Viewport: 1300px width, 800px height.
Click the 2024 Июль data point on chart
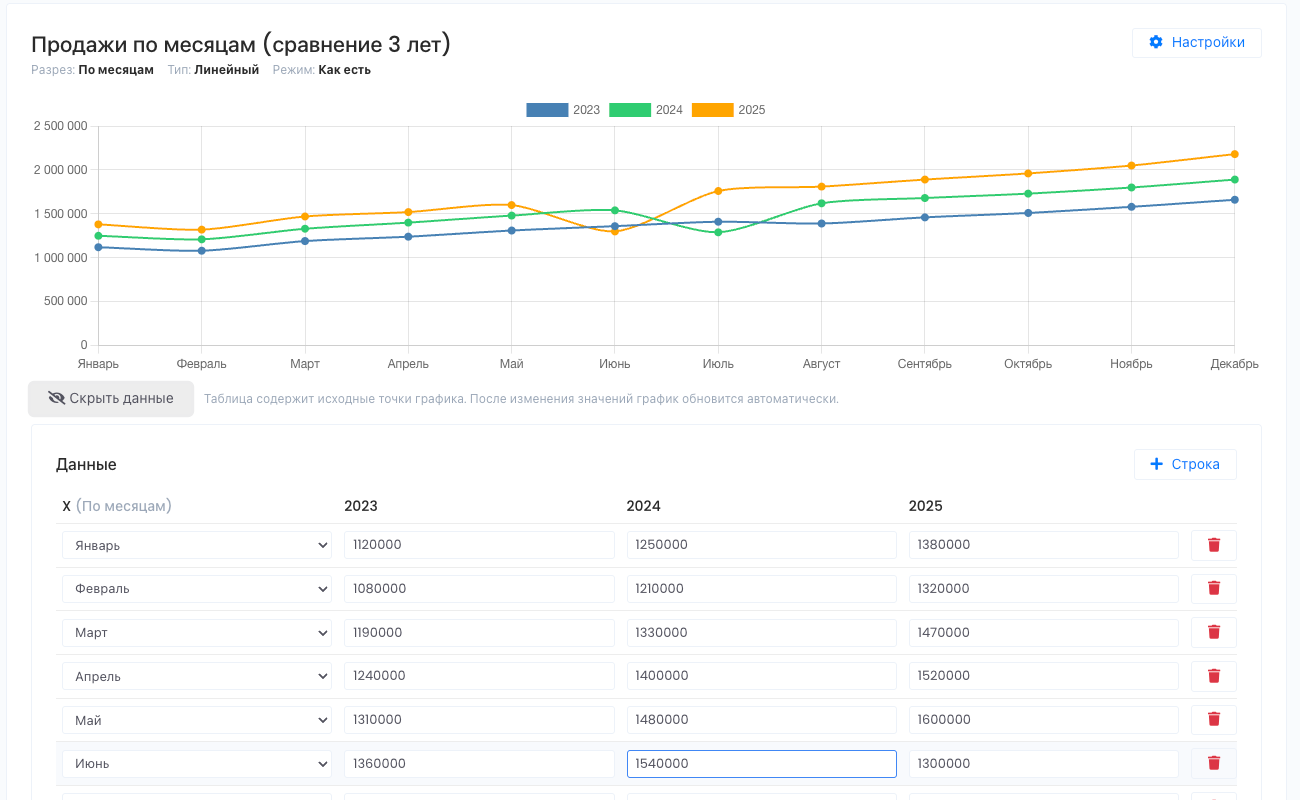pos(718,233)
